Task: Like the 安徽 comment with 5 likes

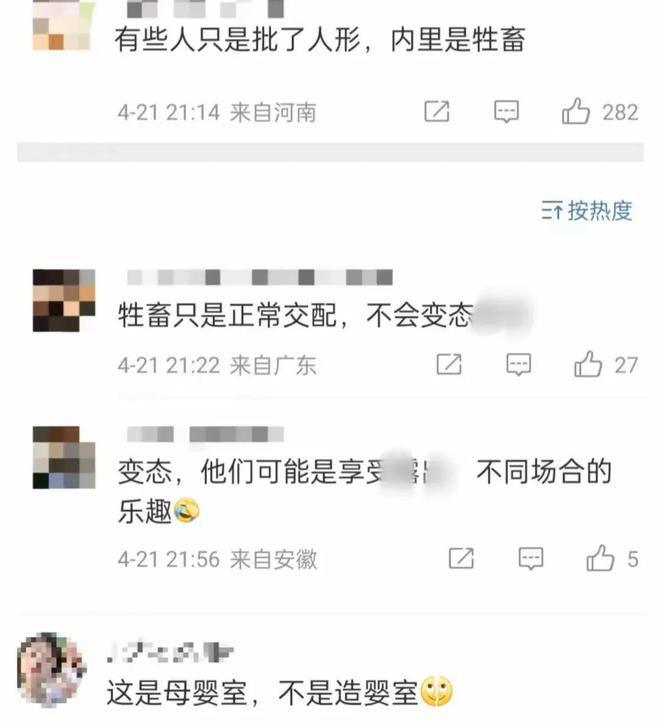Action: (x=600, y=558)
